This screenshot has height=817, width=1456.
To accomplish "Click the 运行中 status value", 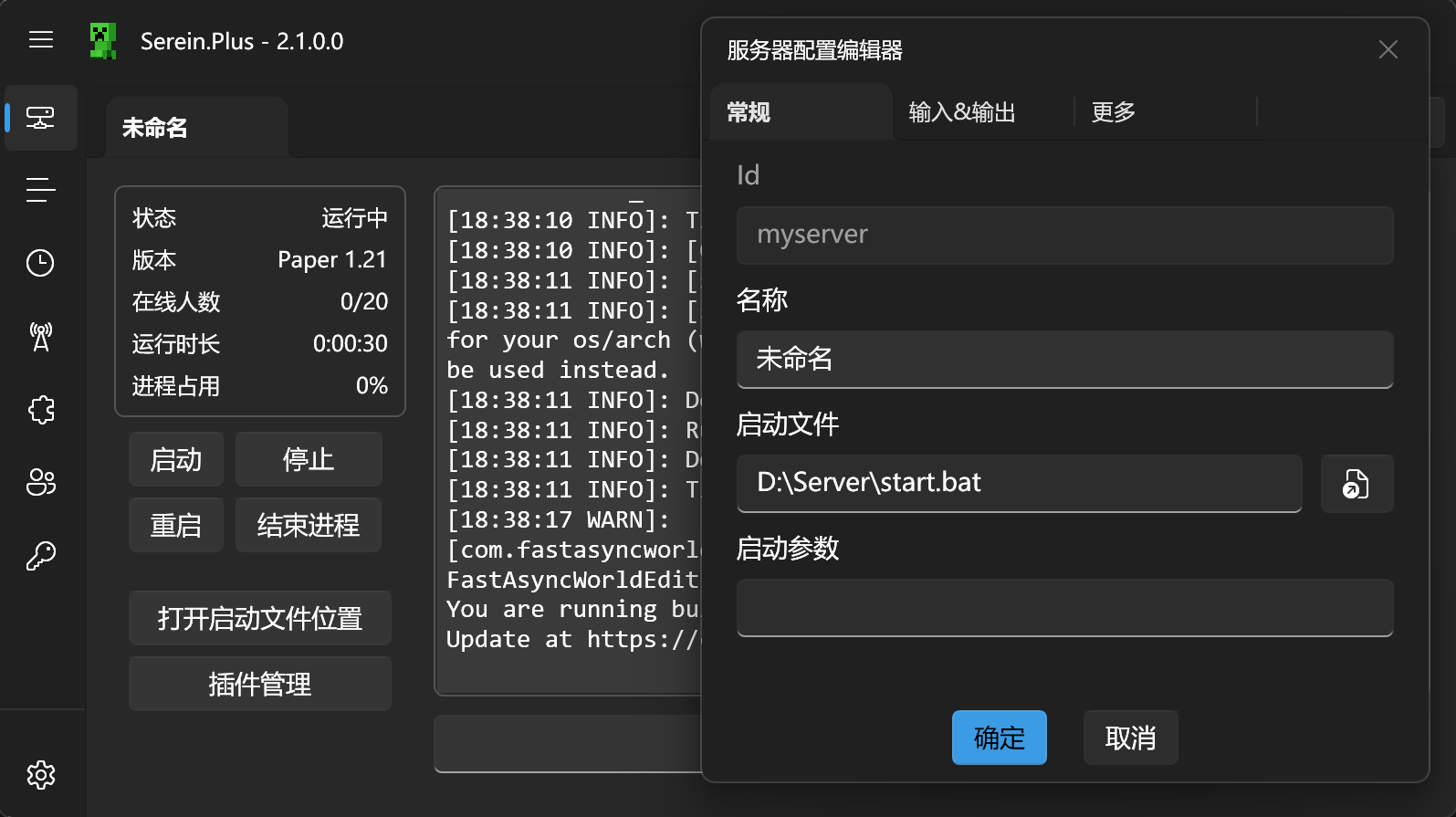I will pos(354,218).
